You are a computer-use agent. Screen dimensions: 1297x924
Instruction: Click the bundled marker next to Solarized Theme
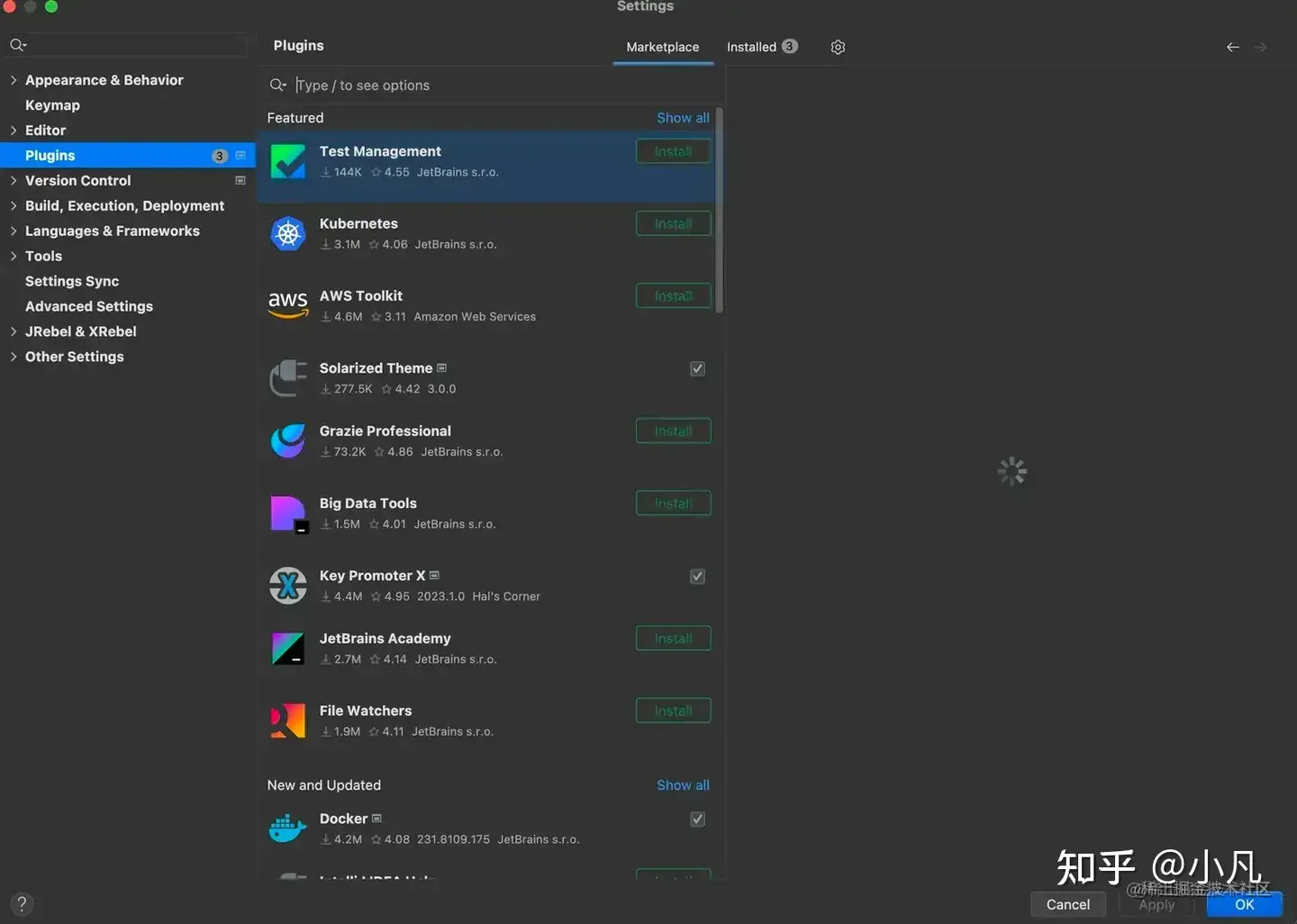(x=441, y=367)
